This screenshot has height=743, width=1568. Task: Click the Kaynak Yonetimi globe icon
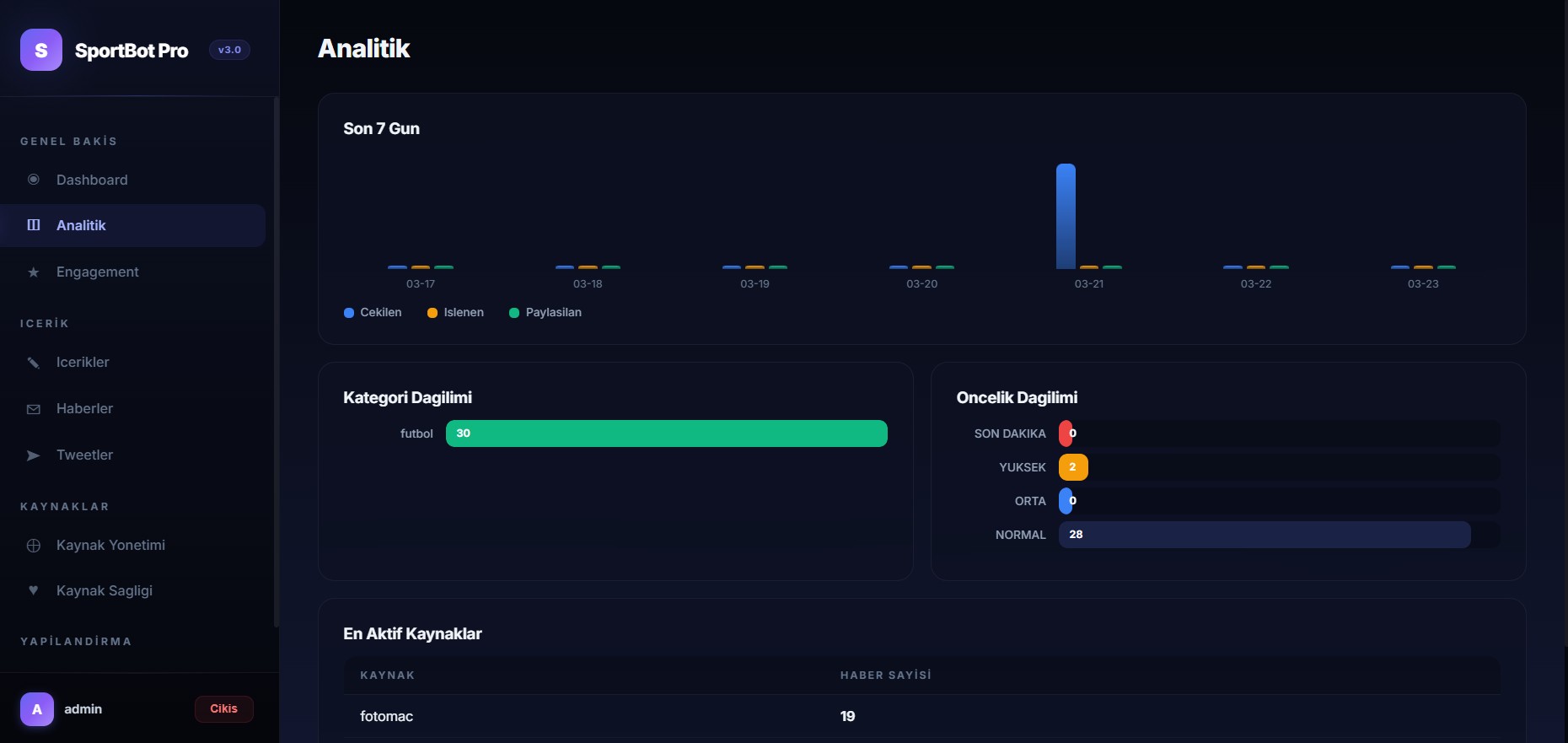[x=34, y=546]
